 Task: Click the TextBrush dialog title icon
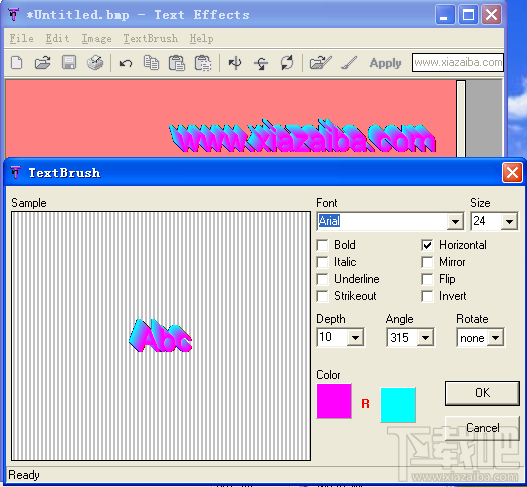pos(16,172)
